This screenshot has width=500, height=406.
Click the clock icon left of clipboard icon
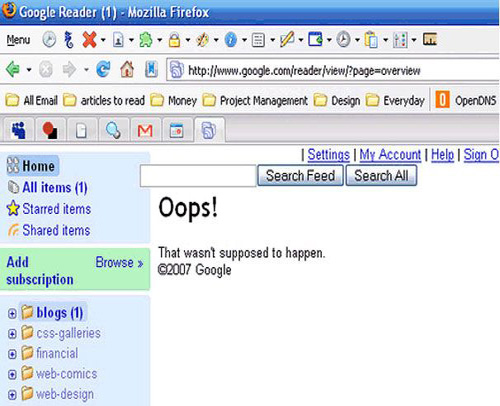[x=343, y=40]
